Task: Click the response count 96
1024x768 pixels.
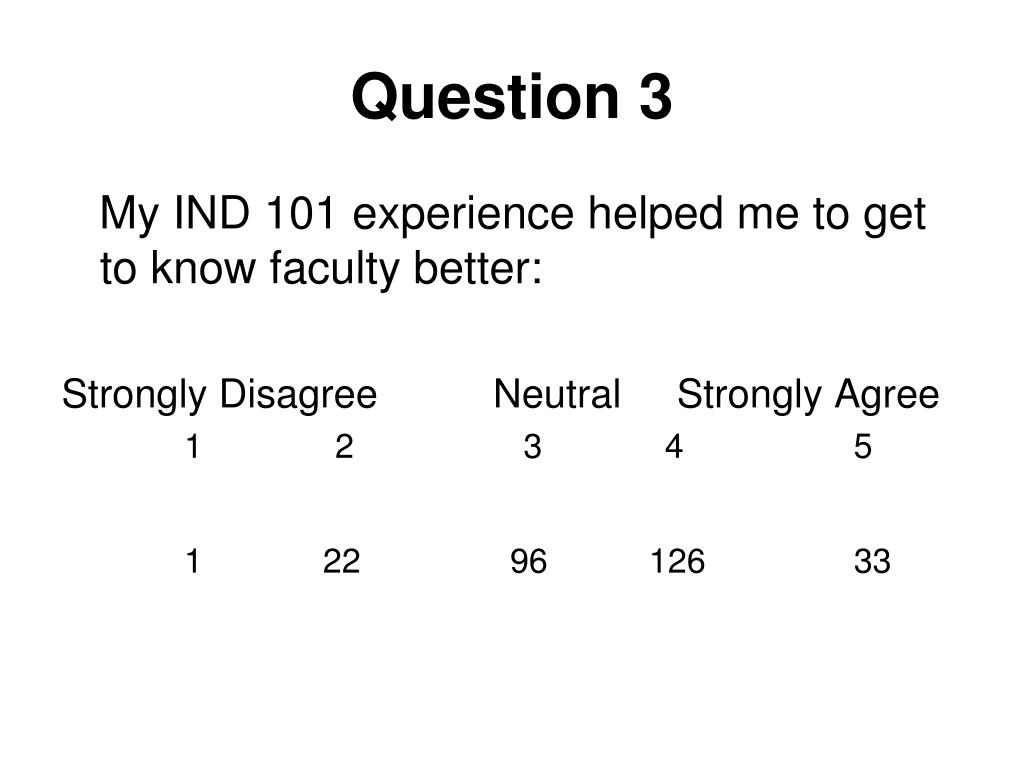Action: point(528,561)
